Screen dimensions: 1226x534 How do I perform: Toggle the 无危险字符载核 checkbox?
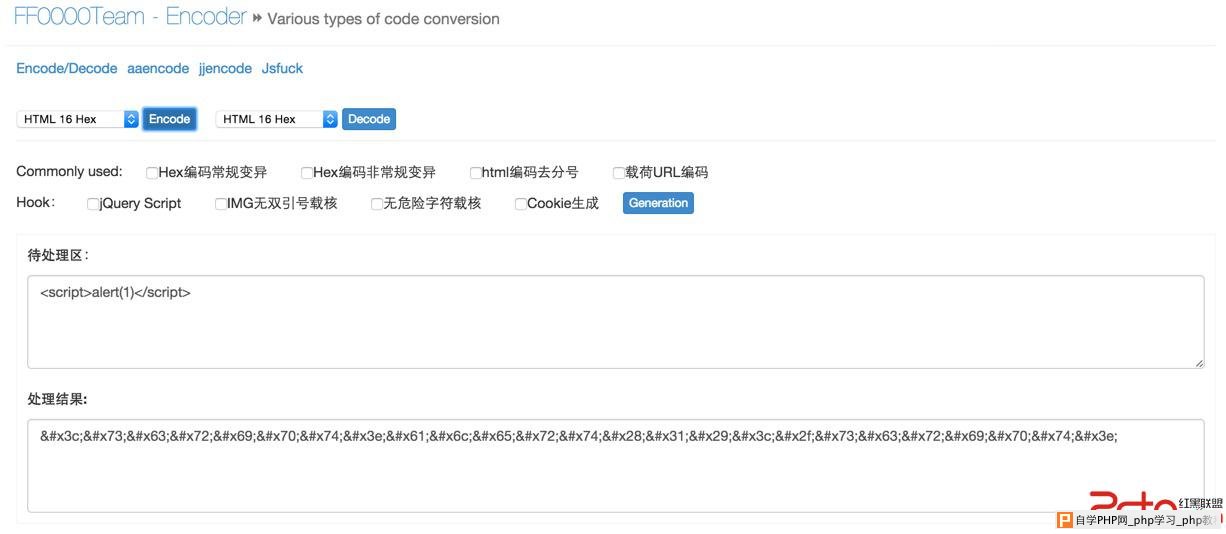(x=377, y=204)
